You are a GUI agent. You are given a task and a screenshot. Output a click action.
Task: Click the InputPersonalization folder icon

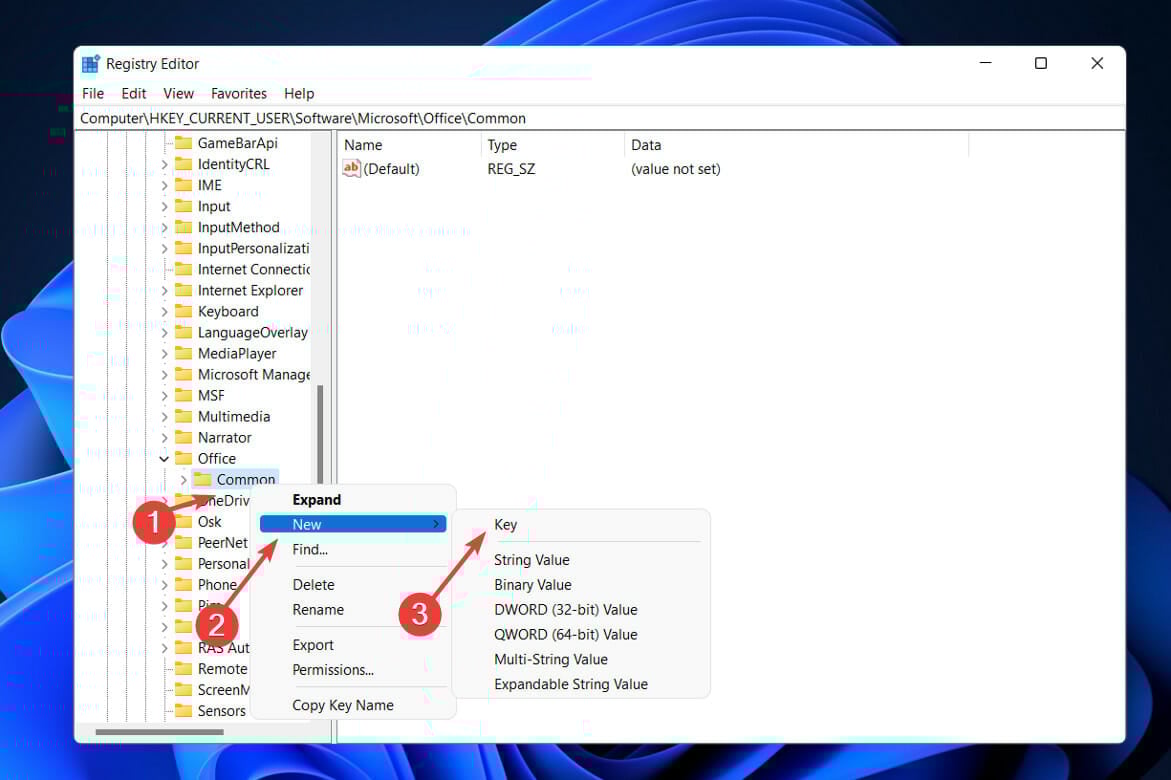coord(184,248)
